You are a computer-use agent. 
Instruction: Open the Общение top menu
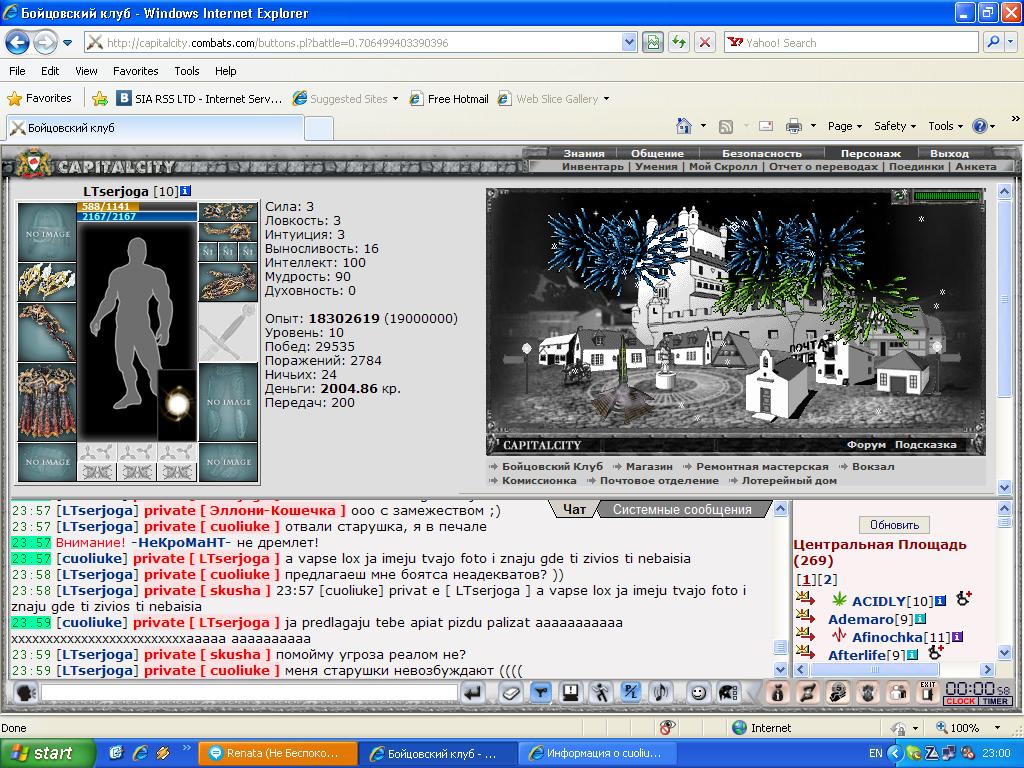pos(657,153)
